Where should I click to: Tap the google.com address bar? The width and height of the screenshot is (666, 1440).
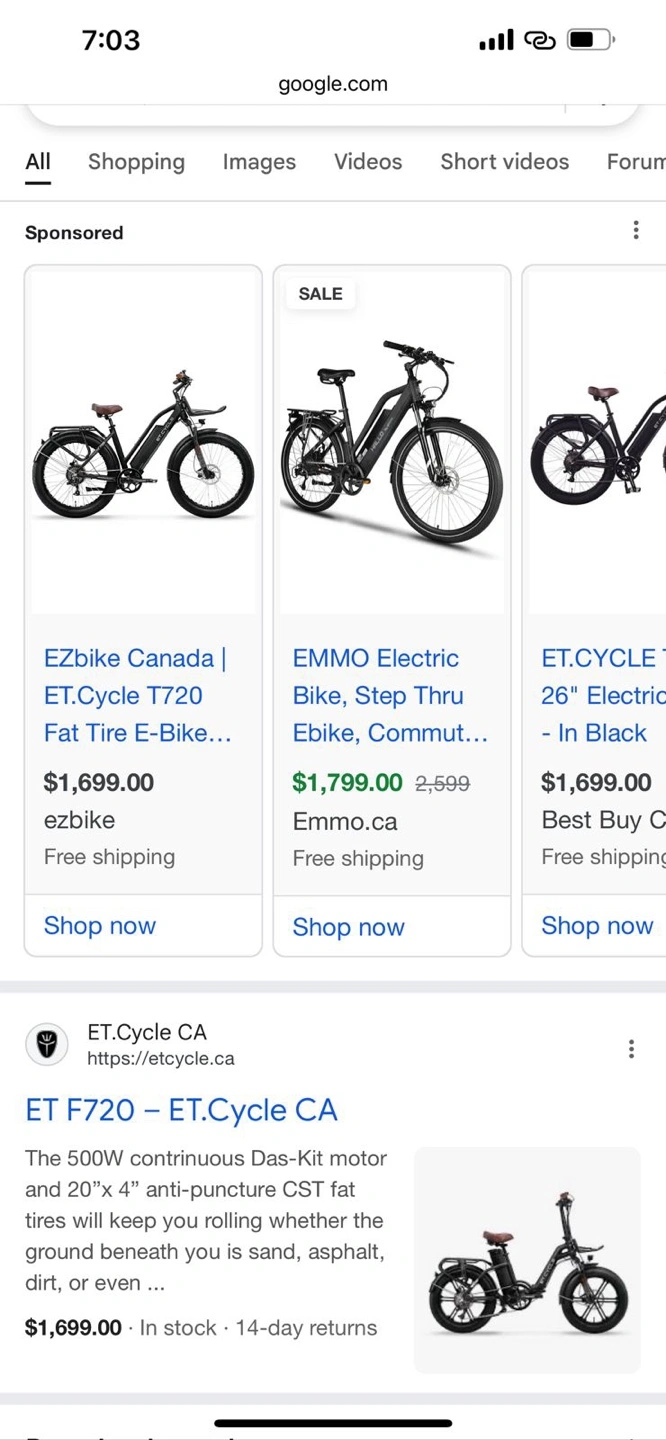tap(333, 84)
